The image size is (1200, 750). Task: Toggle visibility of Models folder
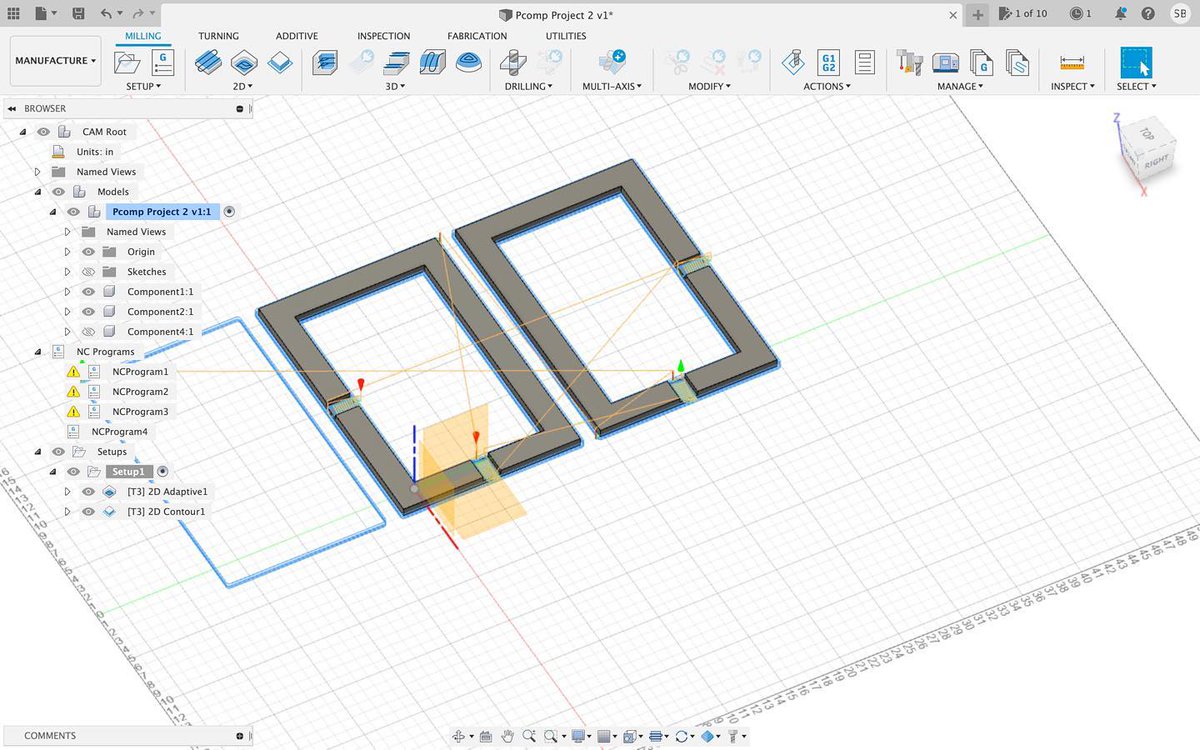click(58, 192)
